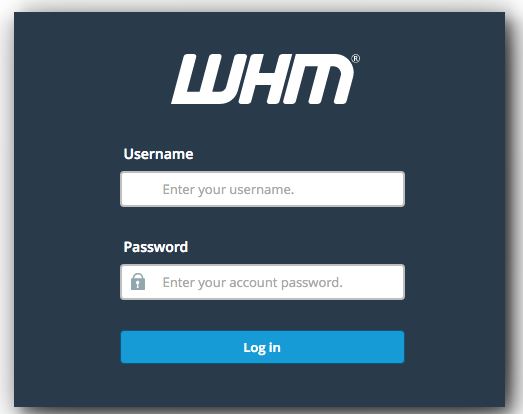Click the padlock icon in password field
The height and width of the screenshot is (414, 523).
point(138,282)
